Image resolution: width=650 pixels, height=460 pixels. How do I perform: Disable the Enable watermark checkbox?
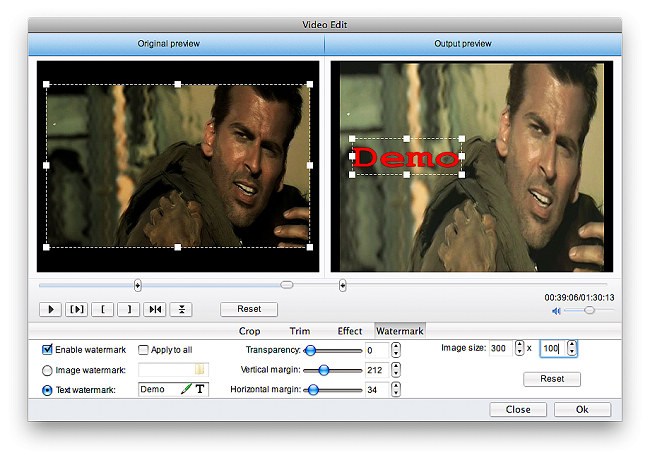47,349
